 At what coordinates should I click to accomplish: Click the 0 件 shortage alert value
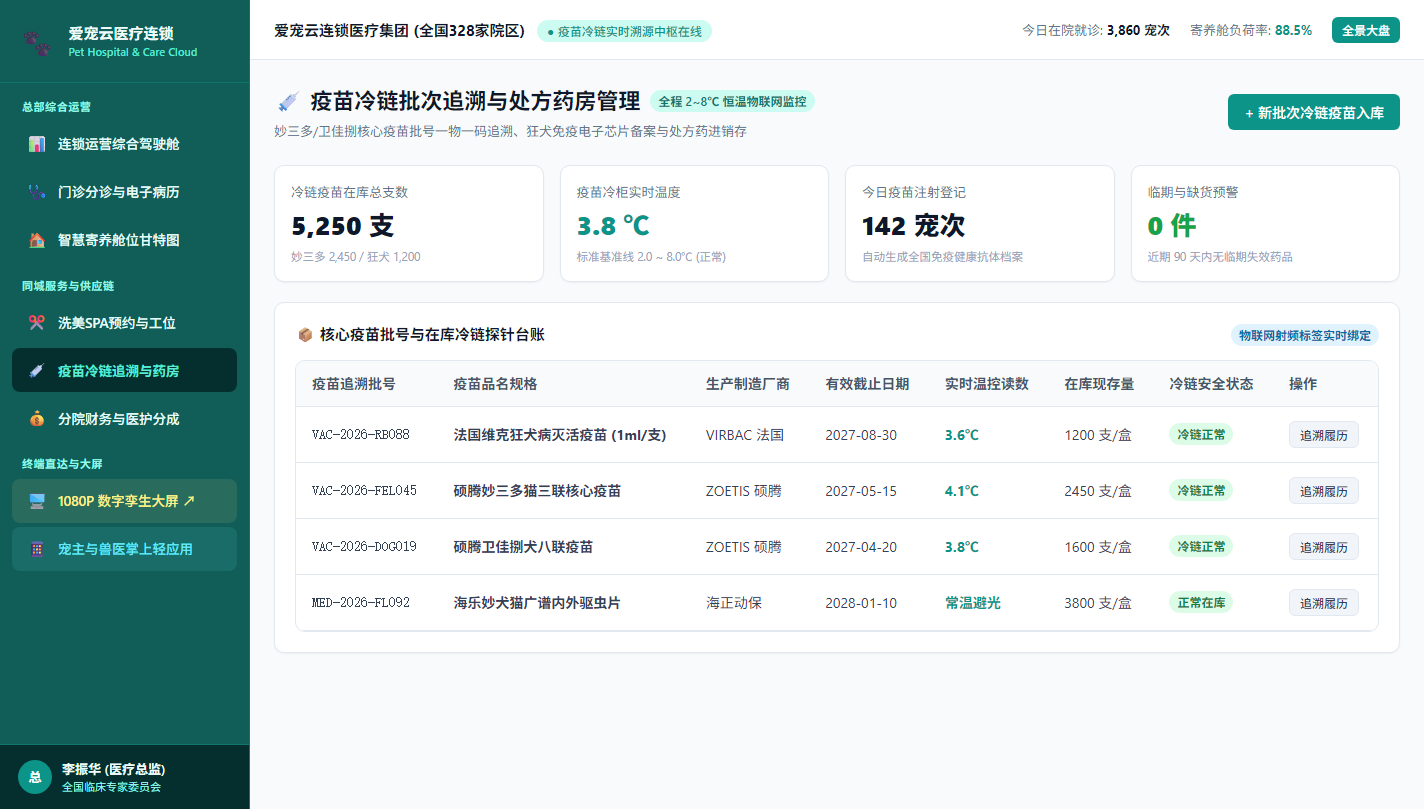coord(1171,226)
